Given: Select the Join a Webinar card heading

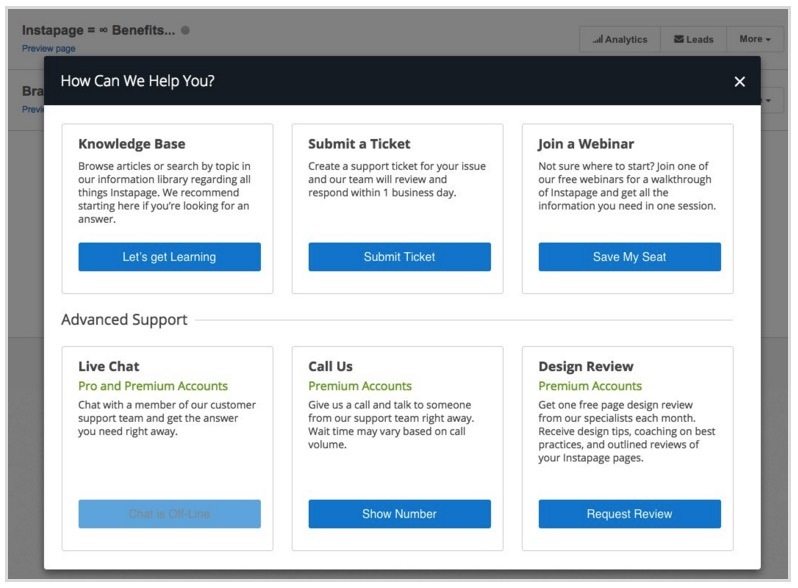Looking at the screenshot, I should coord(586,144).
